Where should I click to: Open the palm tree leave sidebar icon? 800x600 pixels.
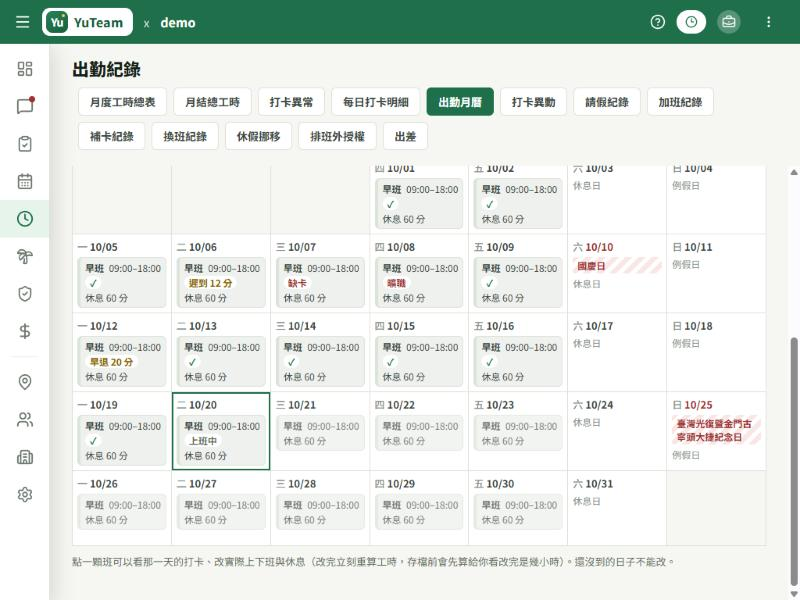[24, 256]
